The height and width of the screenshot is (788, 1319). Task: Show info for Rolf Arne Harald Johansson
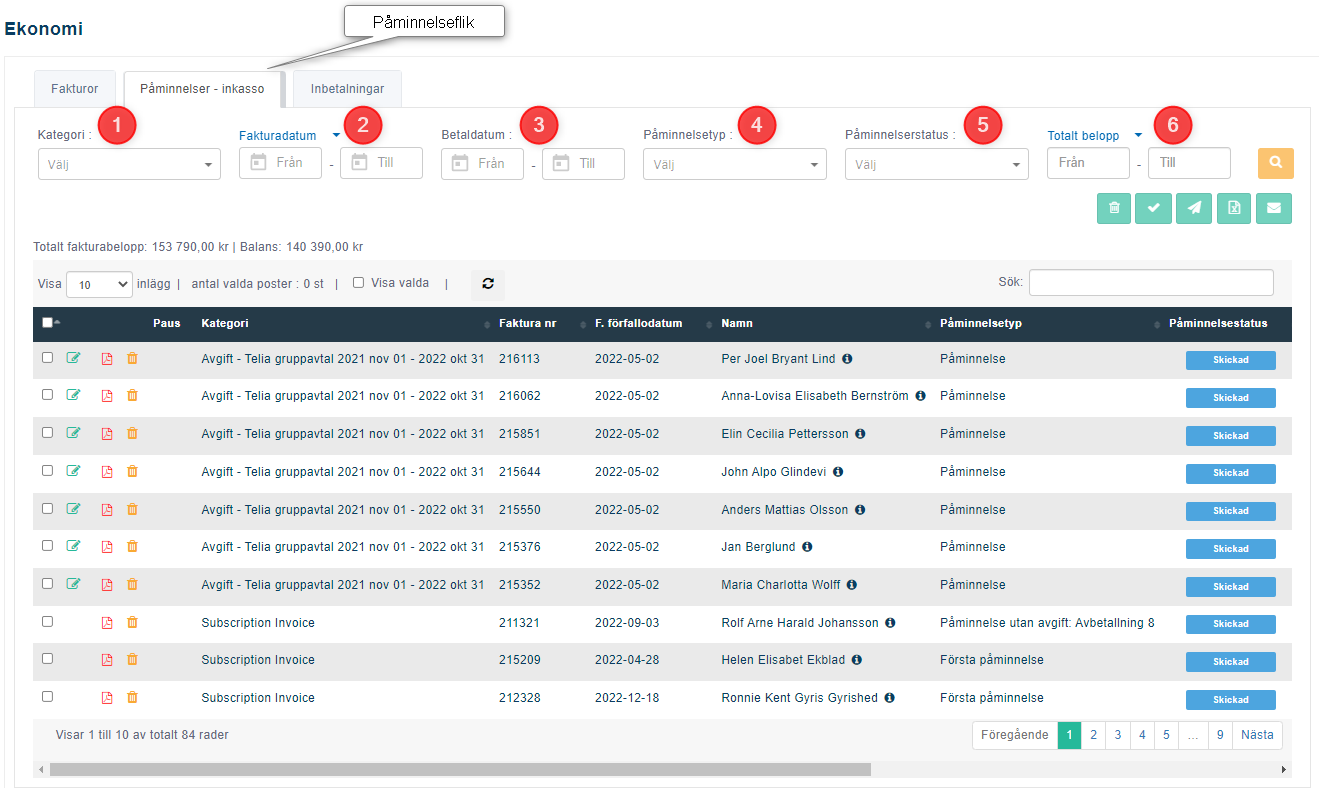pyautogui.click(x=890, y=622)
